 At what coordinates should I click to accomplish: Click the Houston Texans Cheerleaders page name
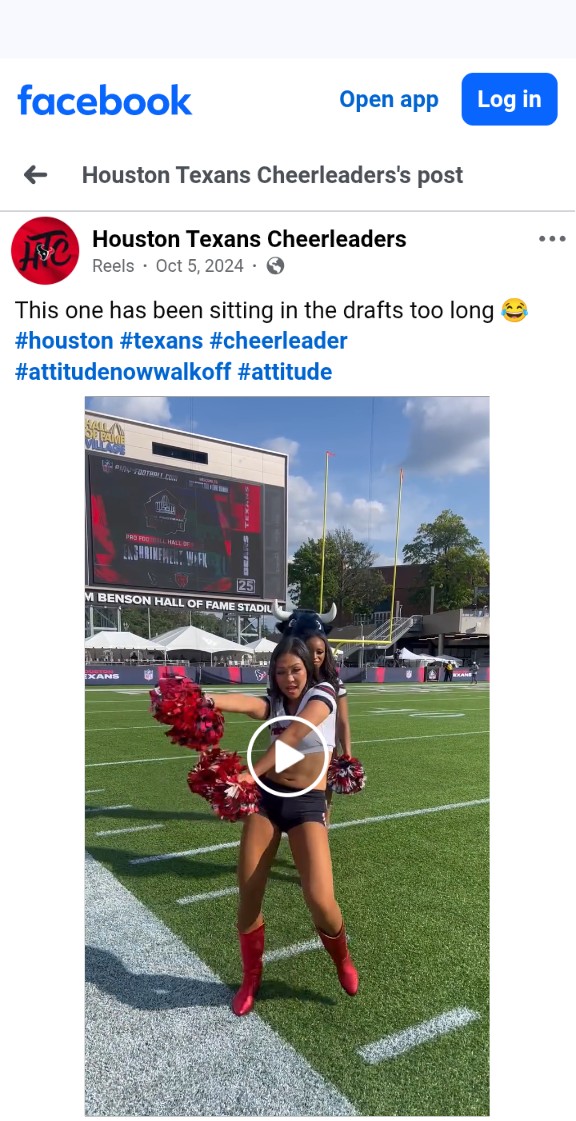249,239
